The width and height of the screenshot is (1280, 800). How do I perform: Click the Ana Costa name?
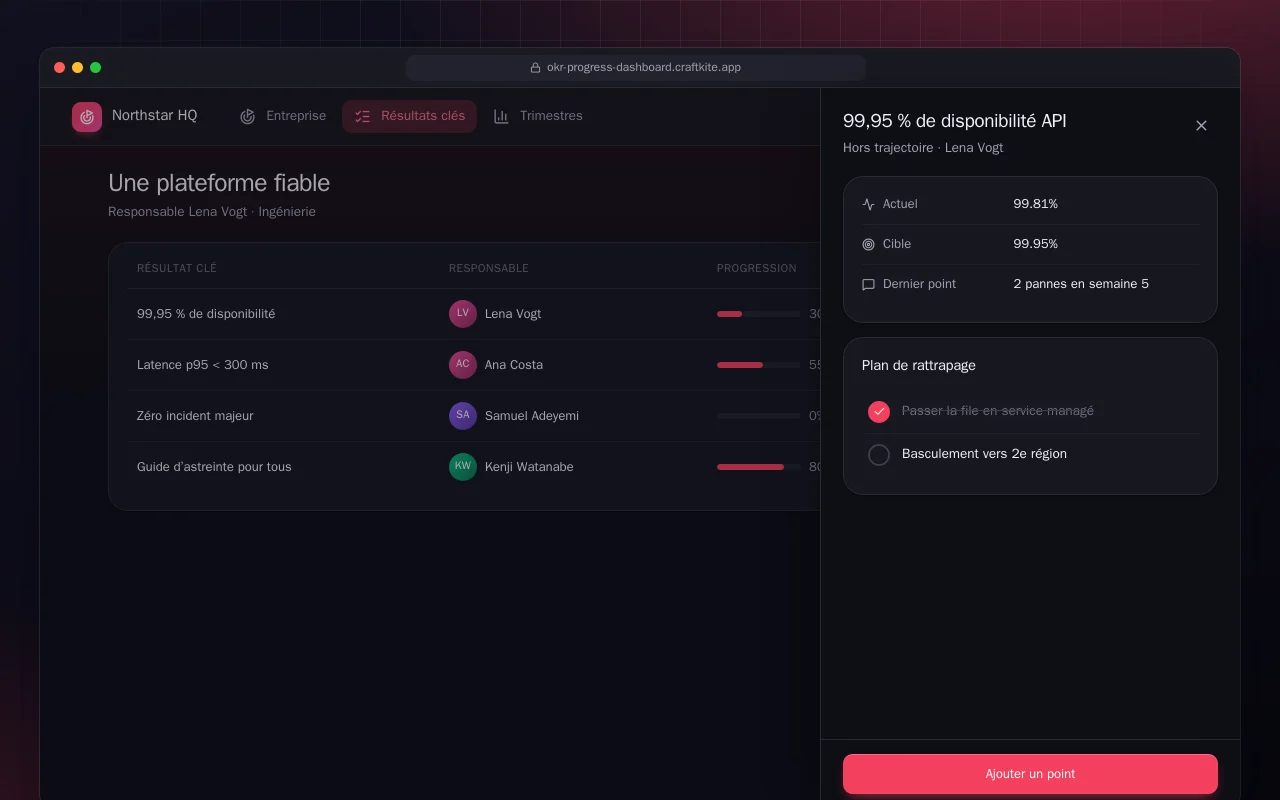click(x=514, y=365)
